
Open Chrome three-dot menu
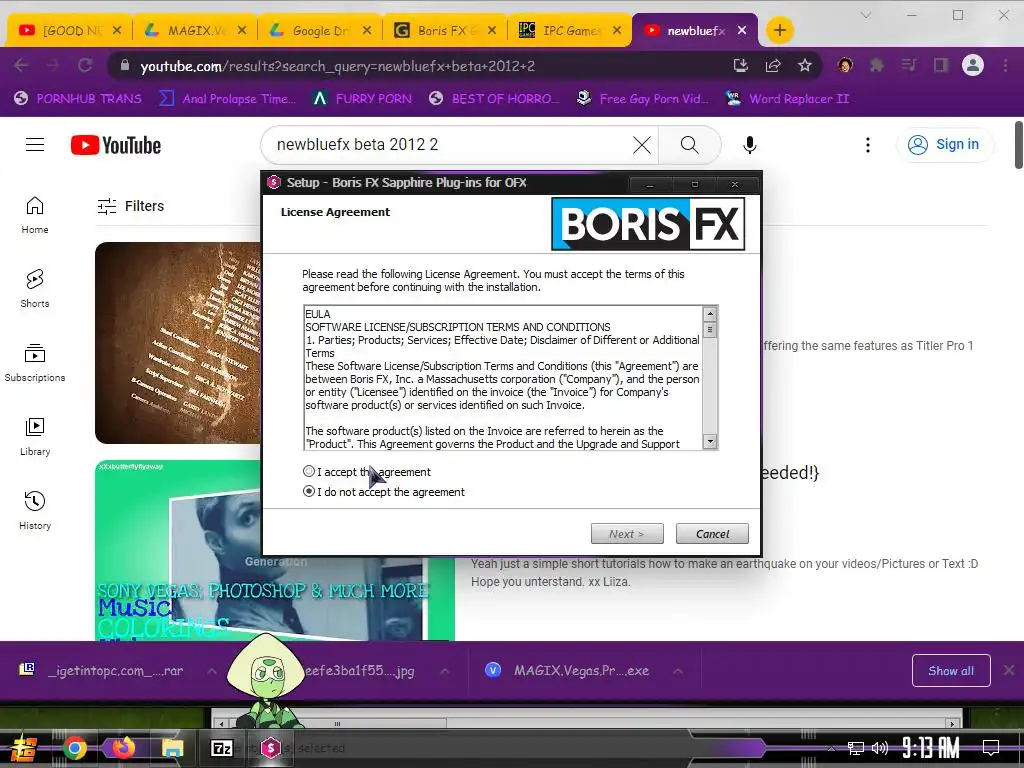[1005, 65]
